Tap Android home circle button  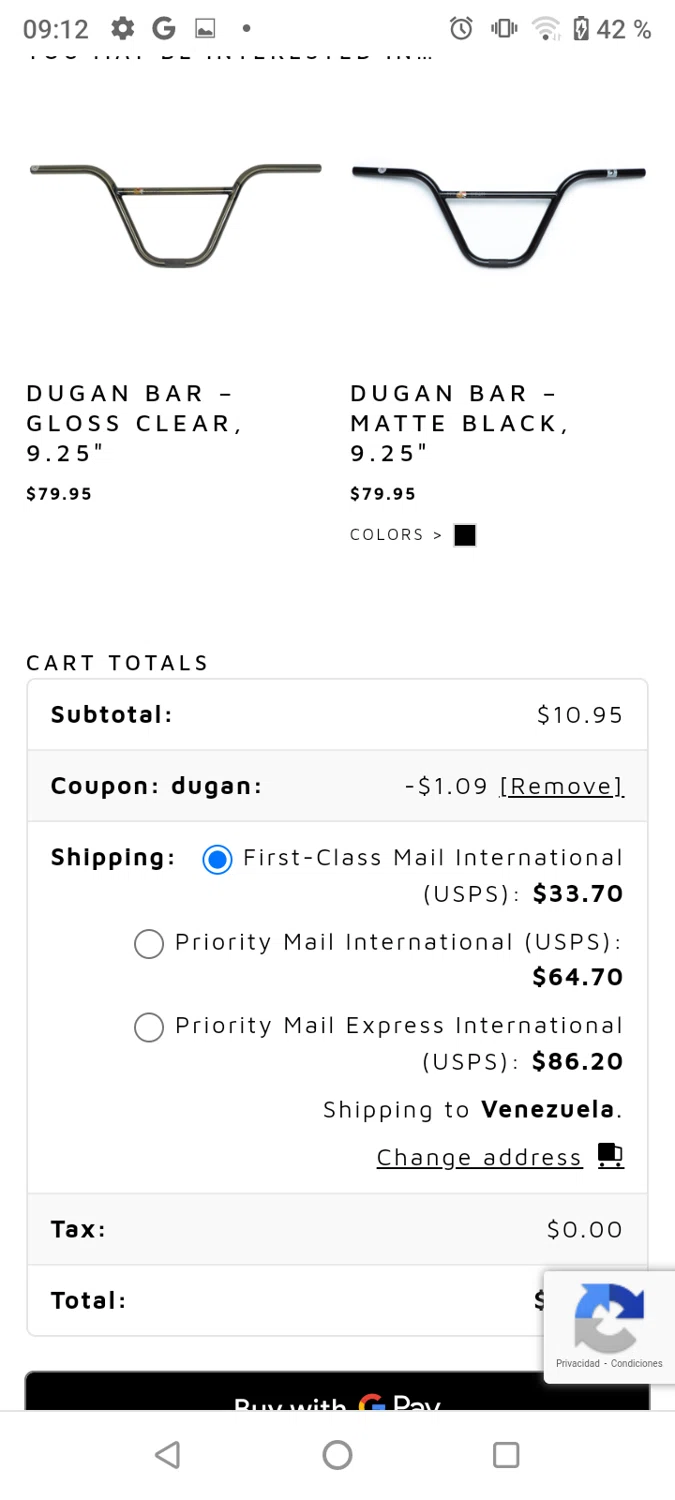[337, 1455]
